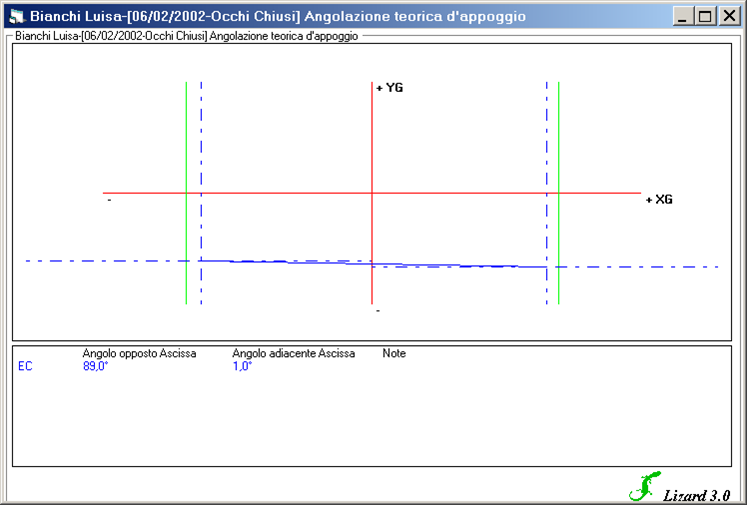Click the left green vertical line
747x505 pixels.
(186, 150)
